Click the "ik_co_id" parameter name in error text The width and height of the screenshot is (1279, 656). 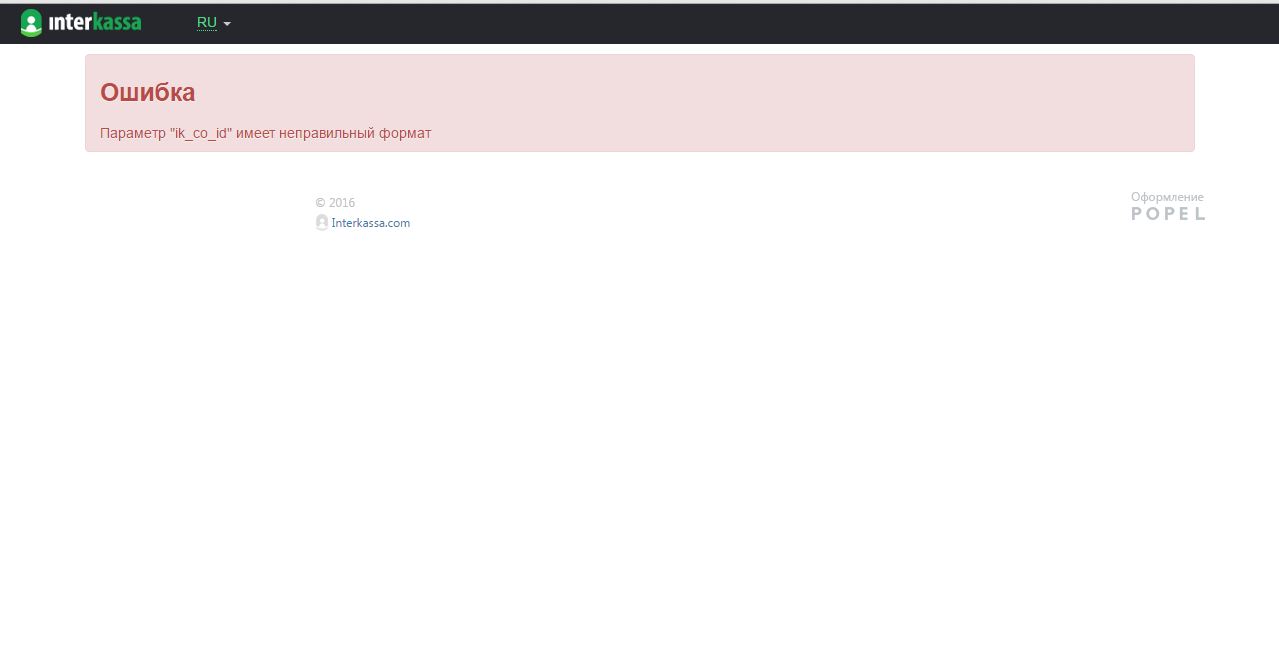(x=201, y=133)
